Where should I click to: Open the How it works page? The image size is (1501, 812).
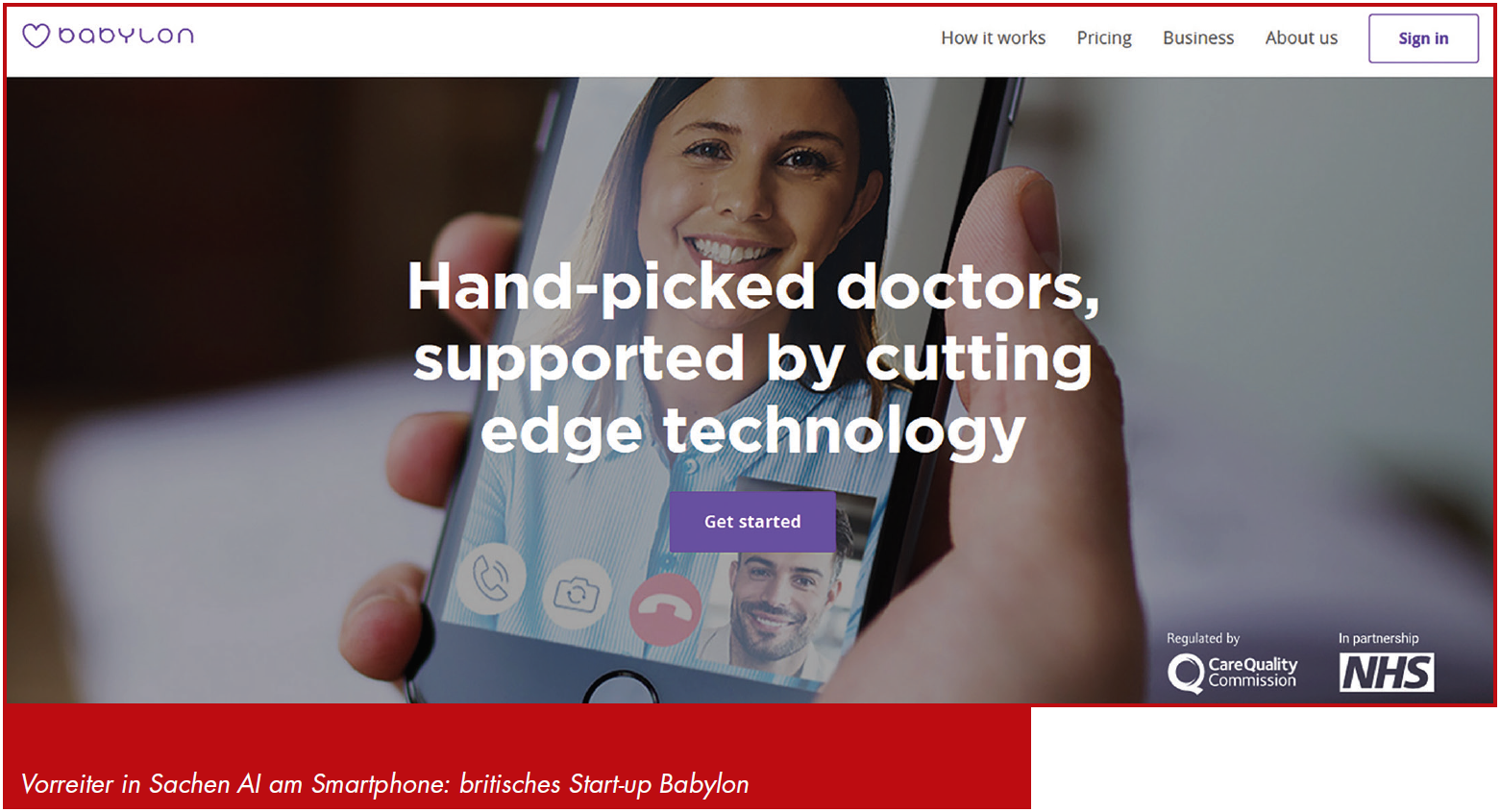pos(993,38)
